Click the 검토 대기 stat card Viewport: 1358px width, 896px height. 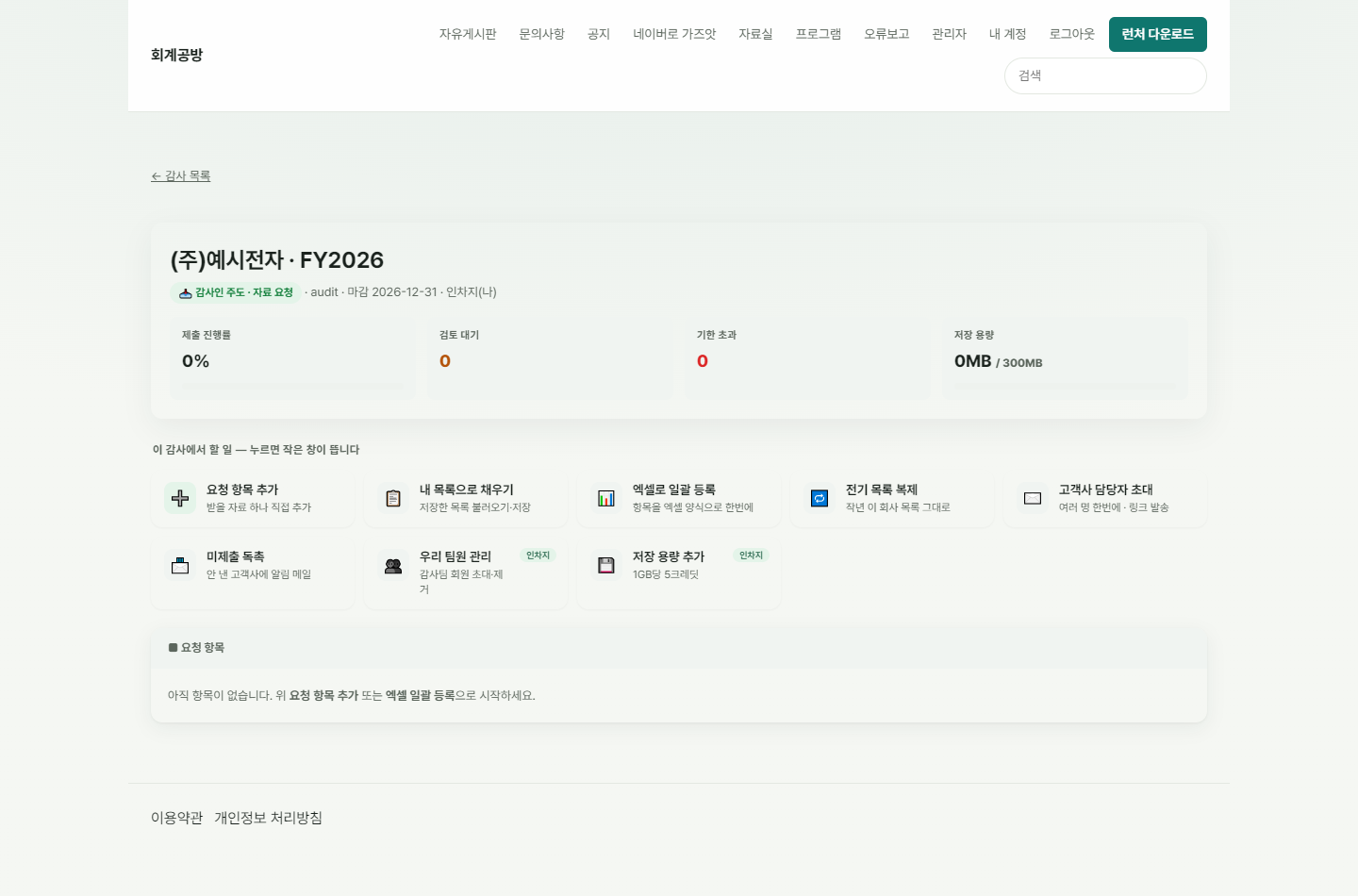click(550, 358)
